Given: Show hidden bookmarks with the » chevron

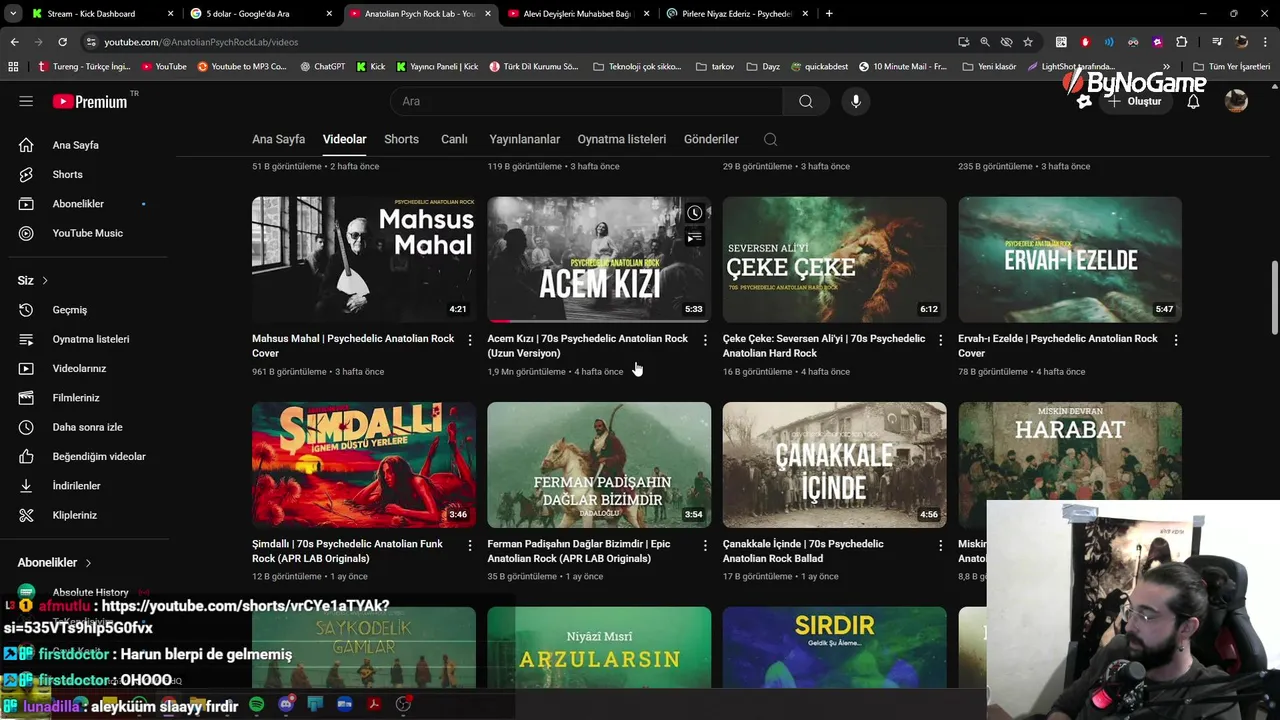Looking at the screenshot, I should pyautogui.click(x=1167, y=67).
